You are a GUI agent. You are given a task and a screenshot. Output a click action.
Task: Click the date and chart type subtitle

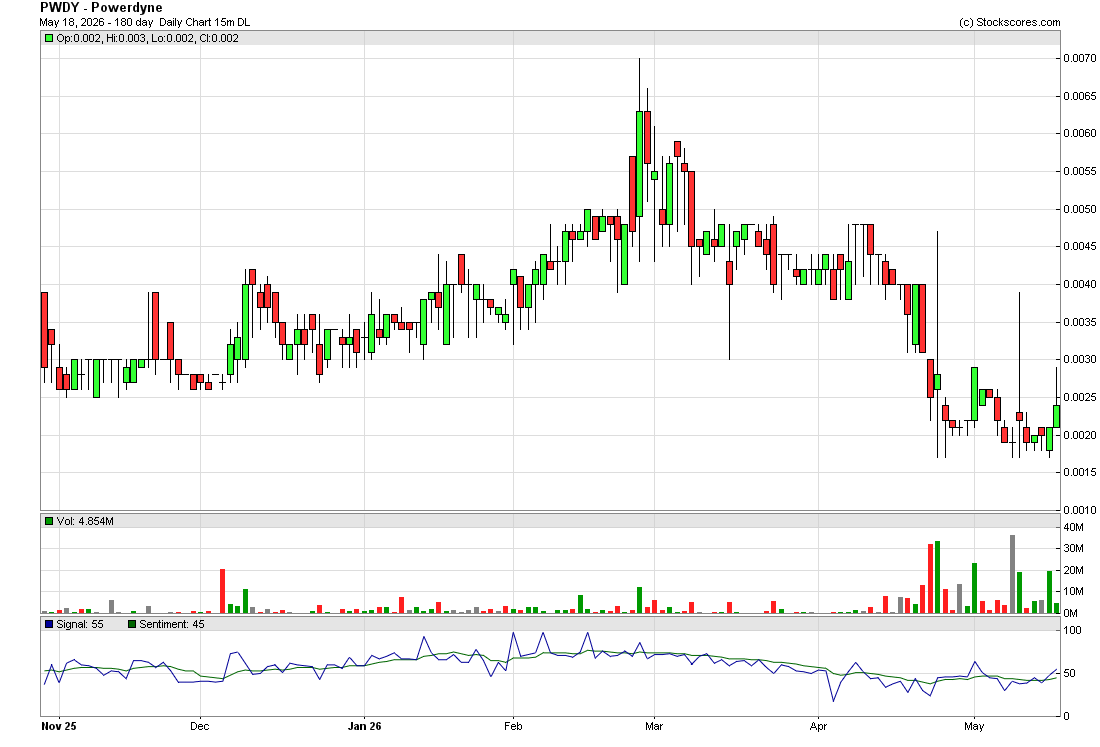pyautogui.click(x=145, y=22)
